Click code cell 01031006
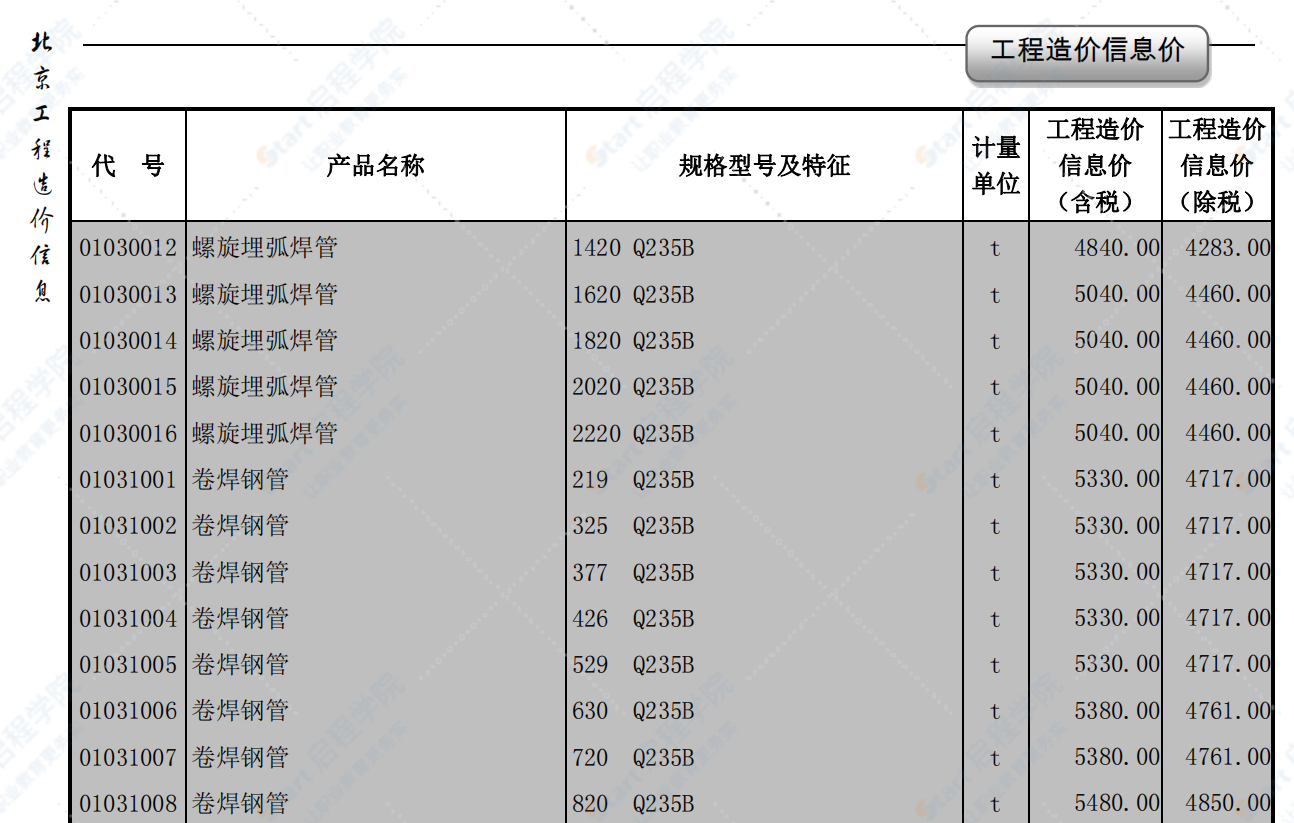 [x=128, y=711]
